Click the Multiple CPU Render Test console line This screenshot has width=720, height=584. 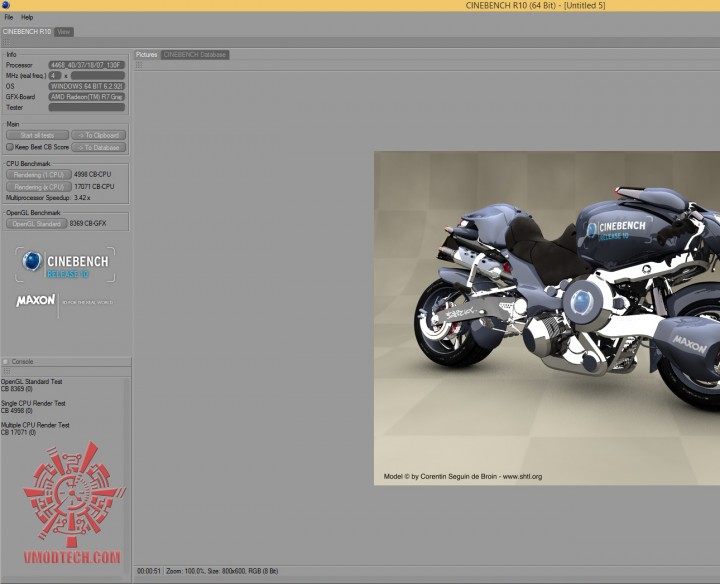[35, 425]
